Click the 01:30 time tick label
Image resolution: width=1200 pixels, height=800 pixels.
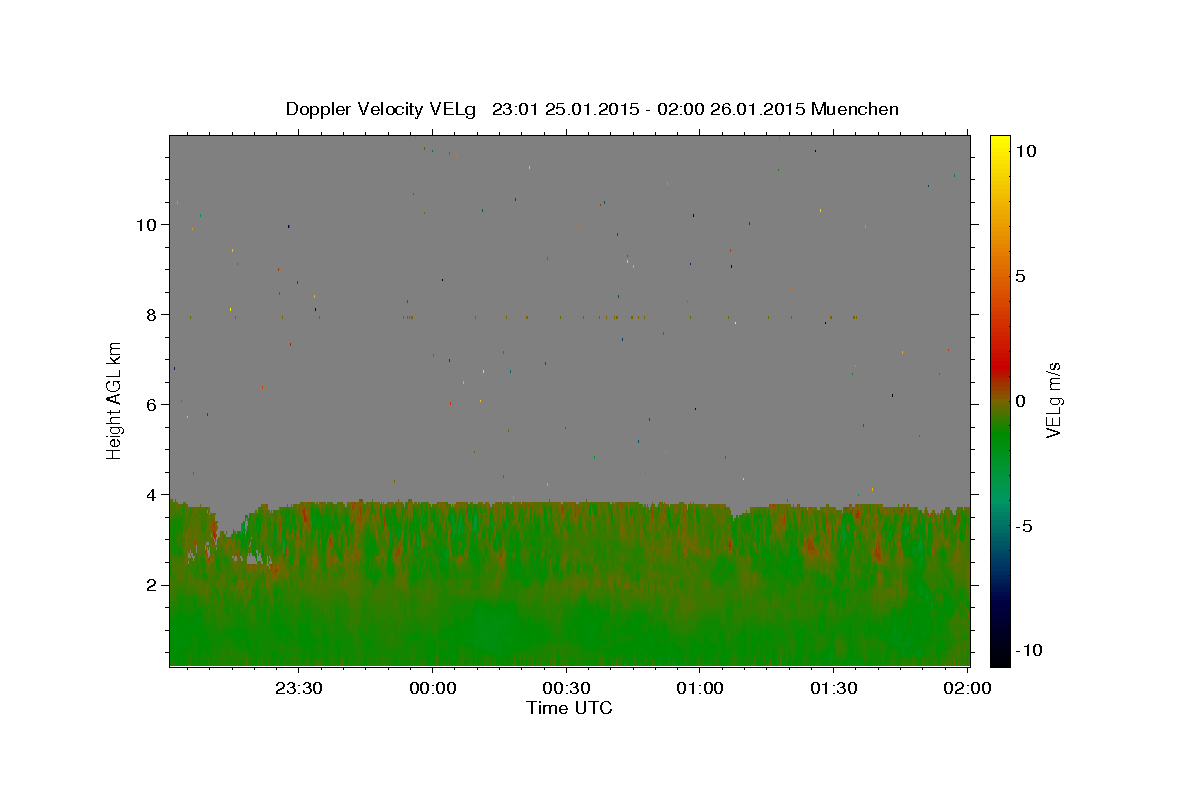coord(833,688)
